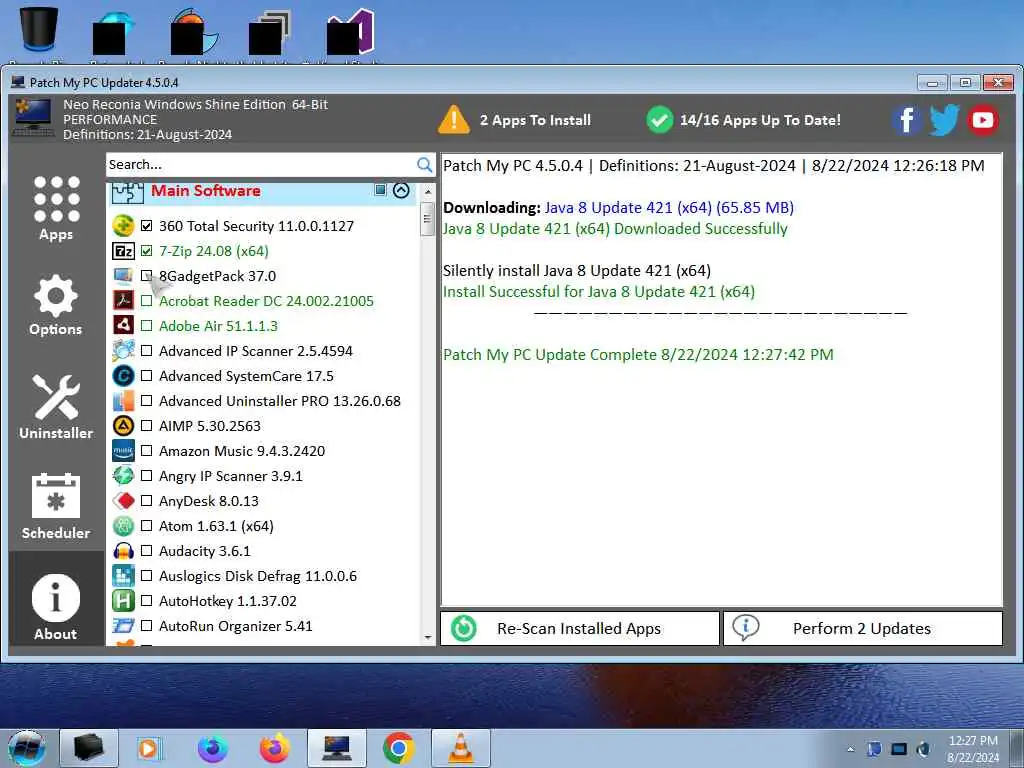The height and width of the screenshot is (768, 1024).
Task: Open Google Chrome from the taskbar
Action: click(399, 748)
